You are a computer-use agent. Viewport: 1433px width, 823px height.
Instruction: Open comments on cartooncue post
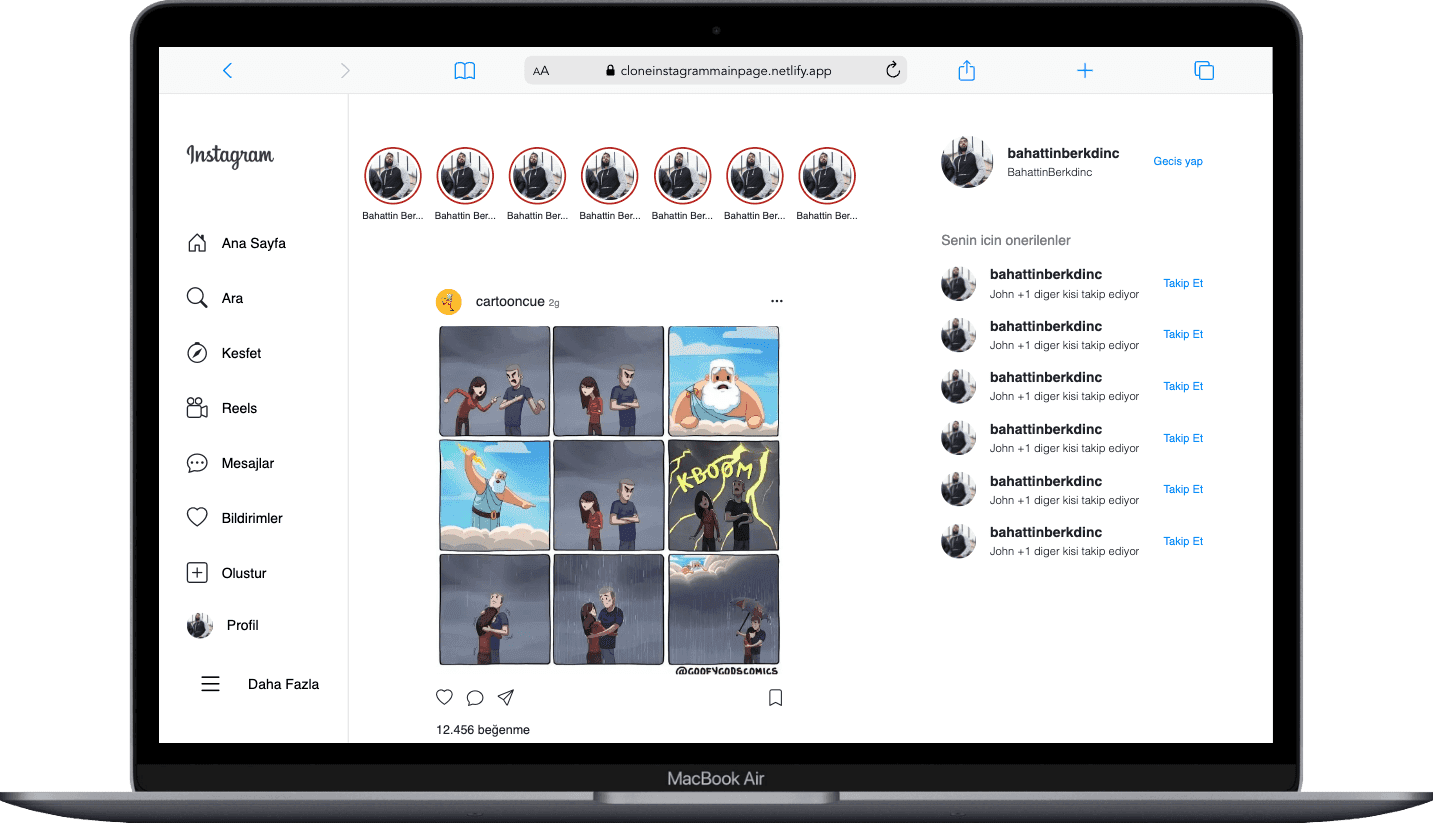[x=475, y=698]
